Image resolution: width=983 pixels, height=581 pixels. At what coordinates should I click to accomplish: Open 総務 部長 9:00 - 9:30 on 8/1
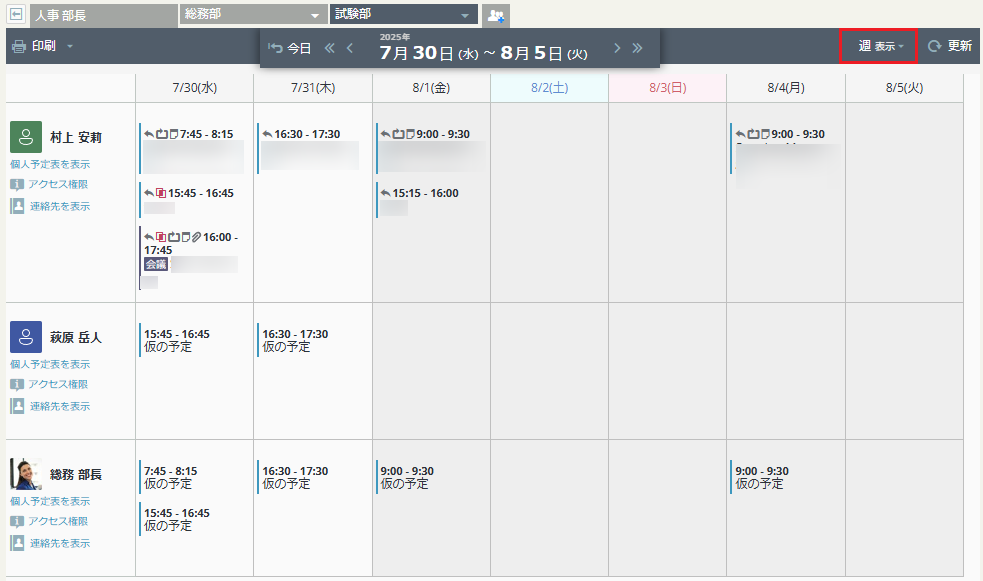407,477
